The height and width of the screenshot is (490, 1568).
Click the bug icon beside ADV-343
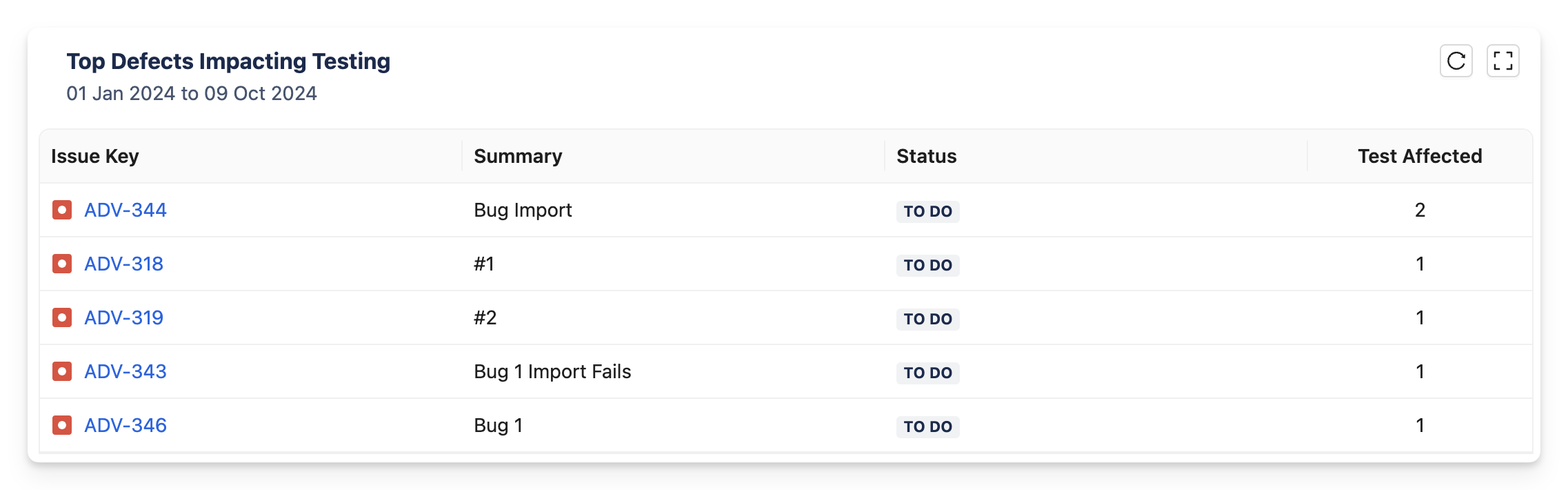[62, 371]
